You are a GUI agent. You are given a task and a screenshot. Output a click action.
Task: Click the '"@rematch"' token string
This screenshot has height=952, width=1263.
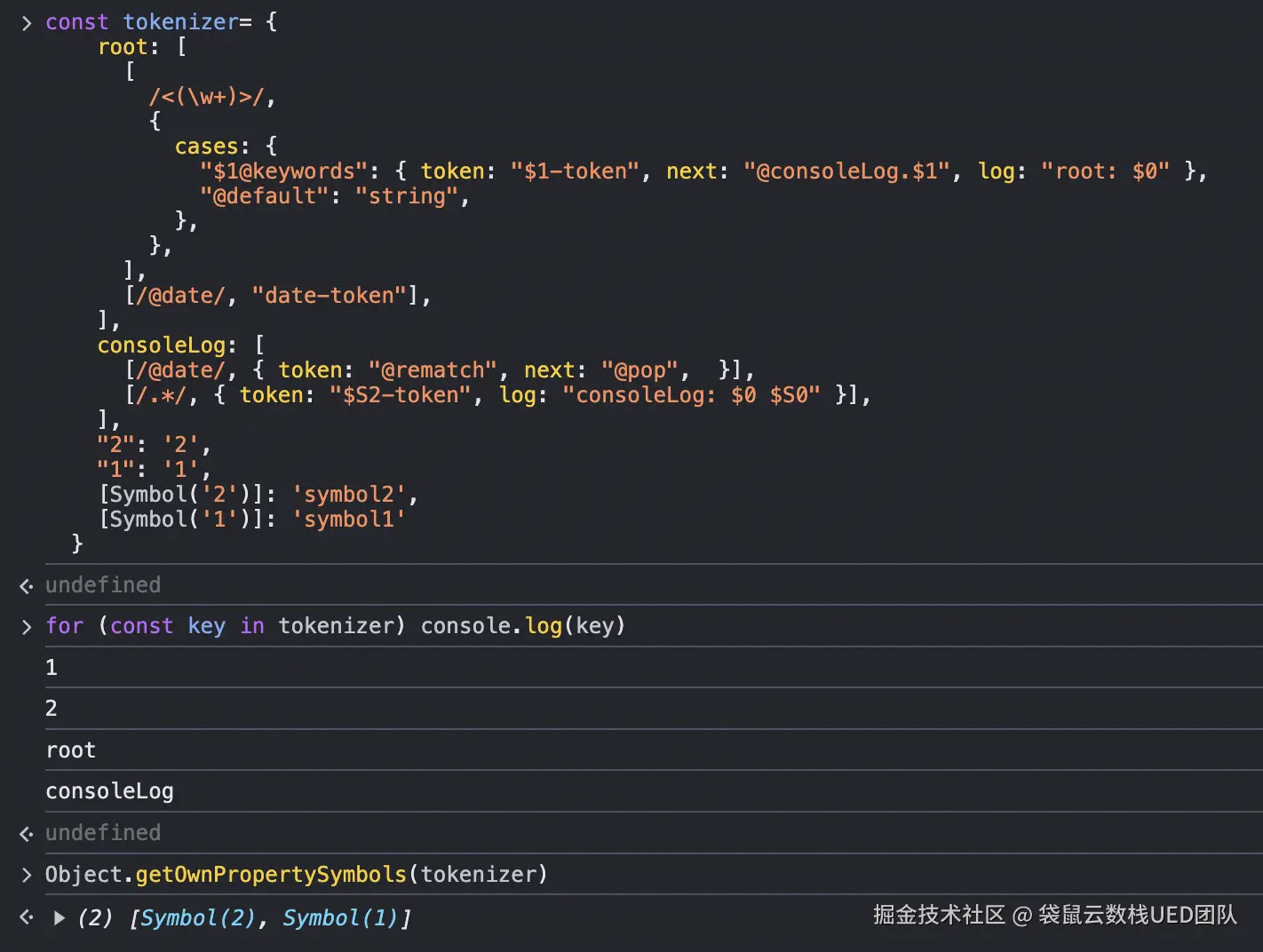433,369
